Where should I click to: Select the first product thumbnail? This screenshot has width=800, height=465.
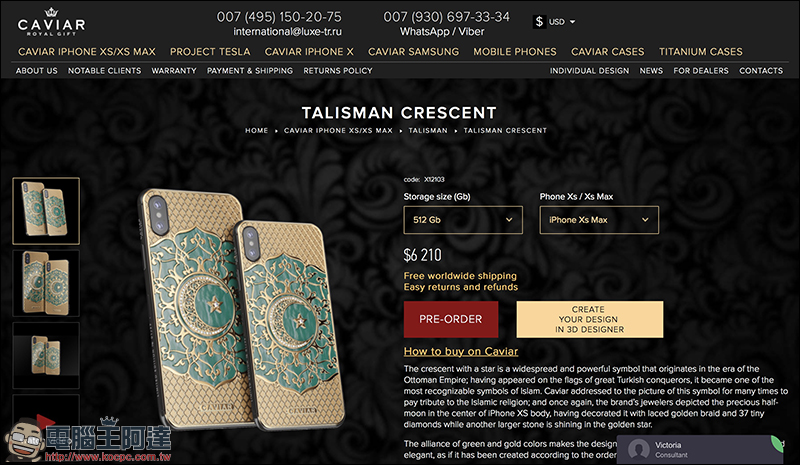(x=46, y=211)
